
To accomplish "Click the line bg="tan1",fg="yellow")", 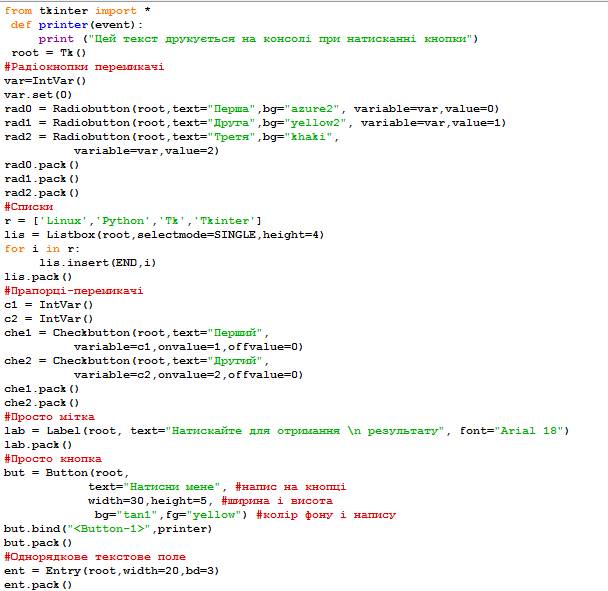I will point(245,515).
